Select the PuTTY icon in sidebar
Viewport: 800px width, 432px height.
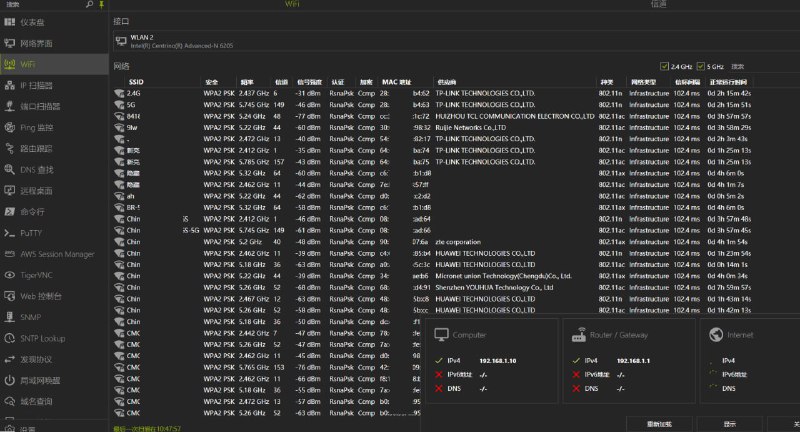(9, 232)
